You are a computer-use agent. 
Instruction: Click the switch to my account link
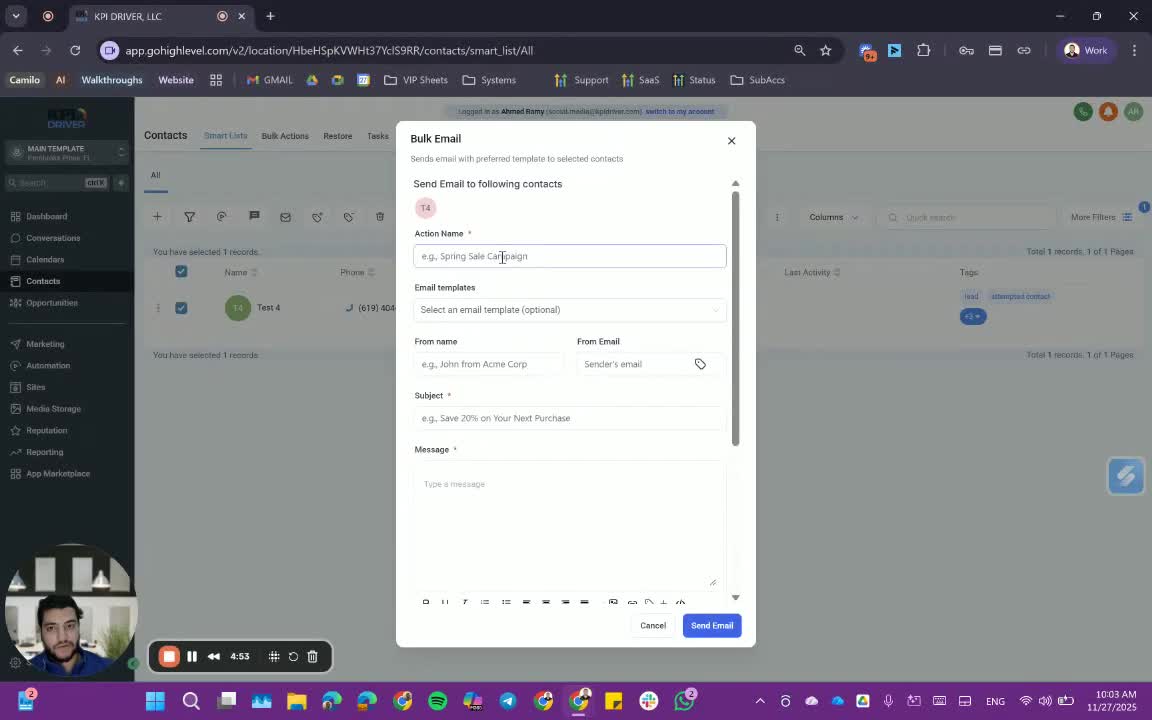coord(680,112)
